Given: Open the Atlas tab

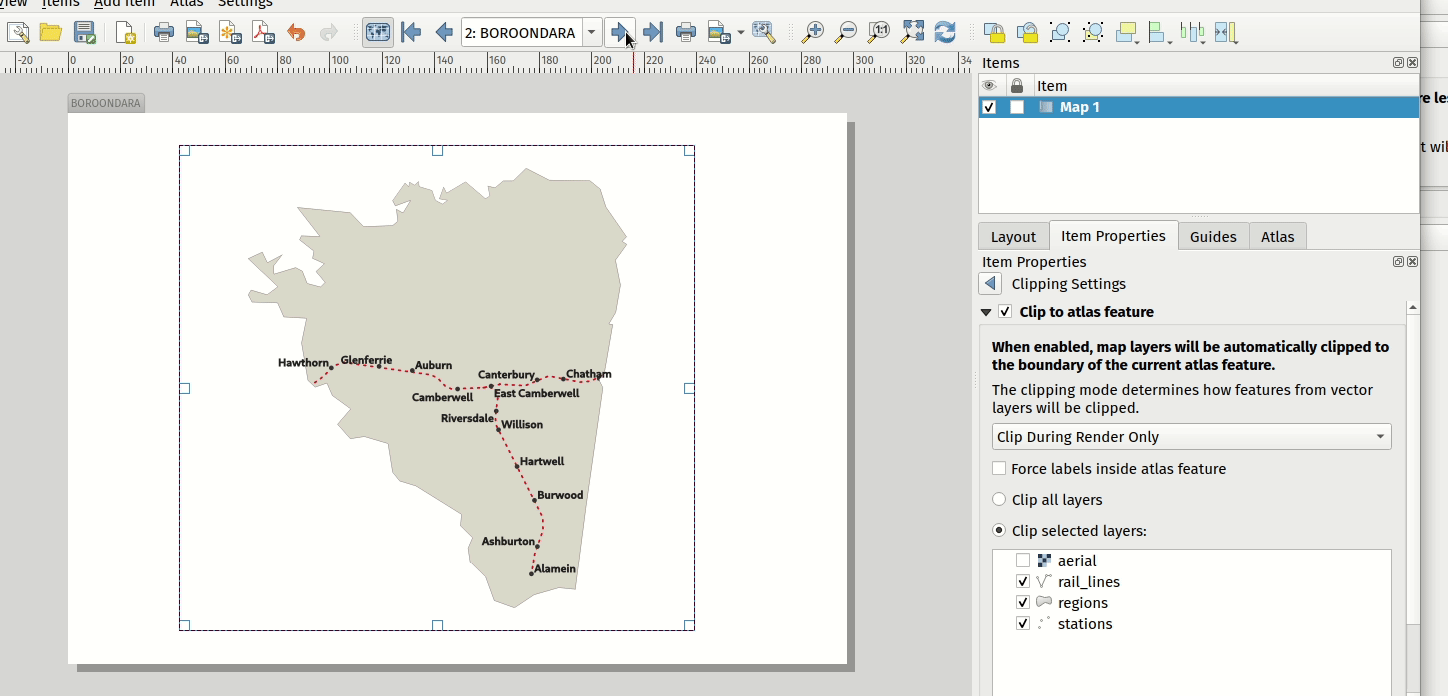Looking at the screenshot, I should pos(1277,237).
